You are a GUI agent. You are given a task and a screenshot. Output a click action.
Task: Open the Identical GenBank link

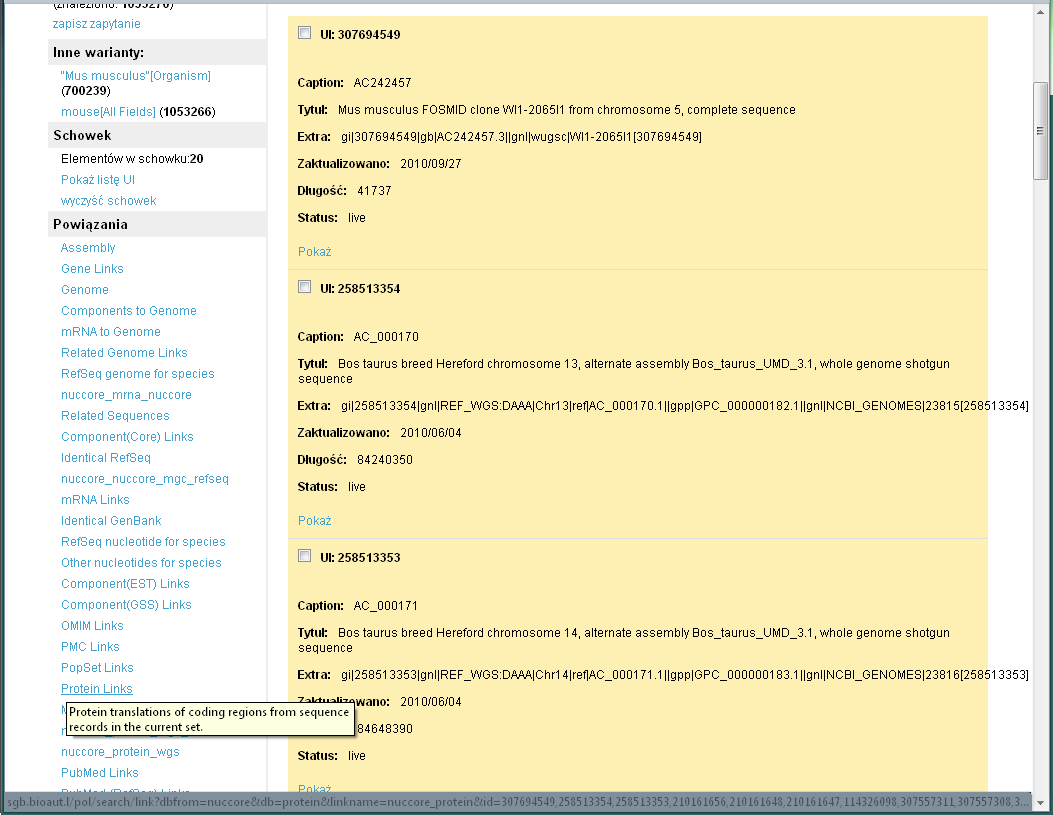click(x=111, y=520)
